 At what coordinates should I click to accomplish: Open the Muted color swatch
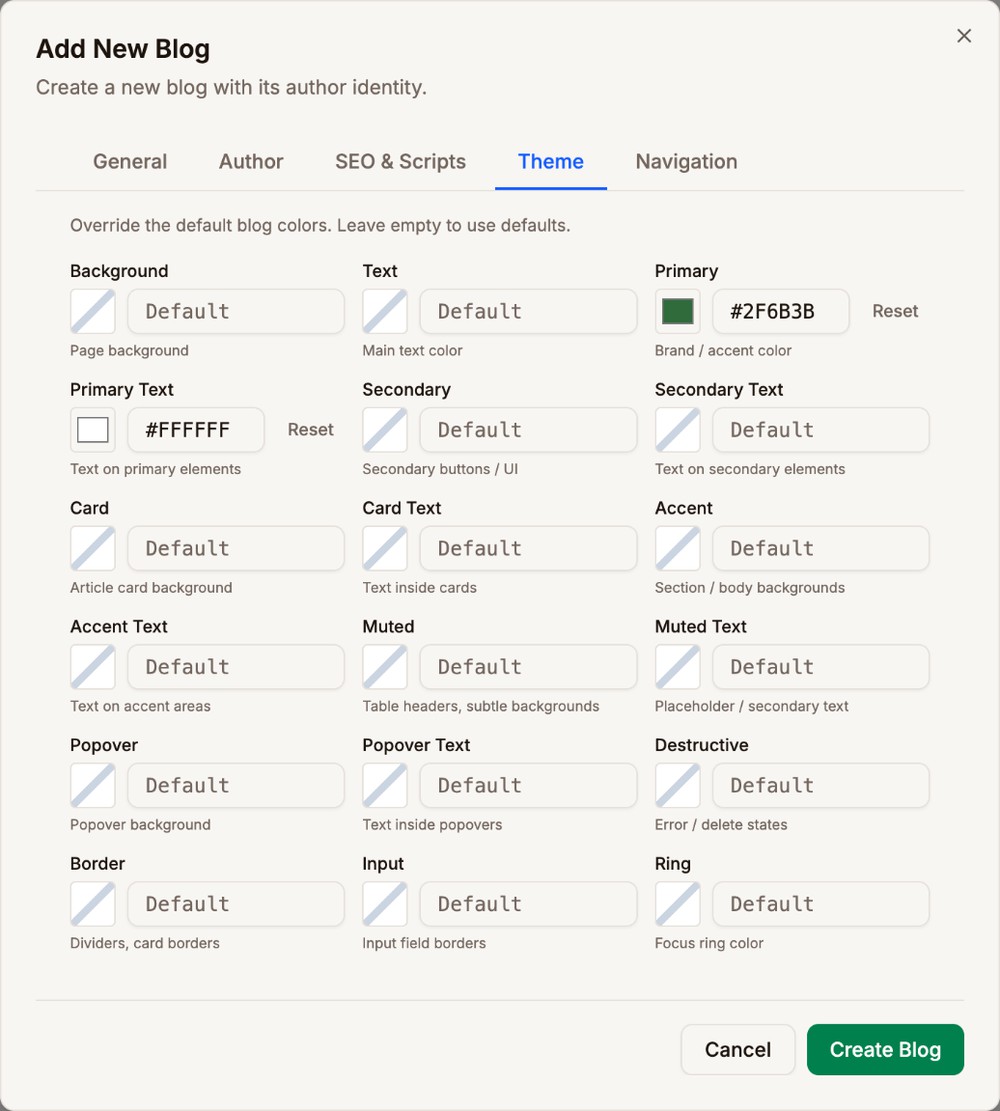click(x=385, y=667)
